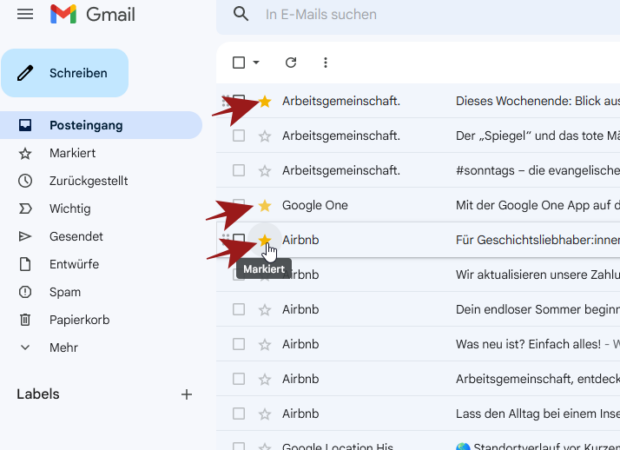Screen dimensions: 620x450
Task: Star the '#sonntags' email
Action: [x=265, y=171]
